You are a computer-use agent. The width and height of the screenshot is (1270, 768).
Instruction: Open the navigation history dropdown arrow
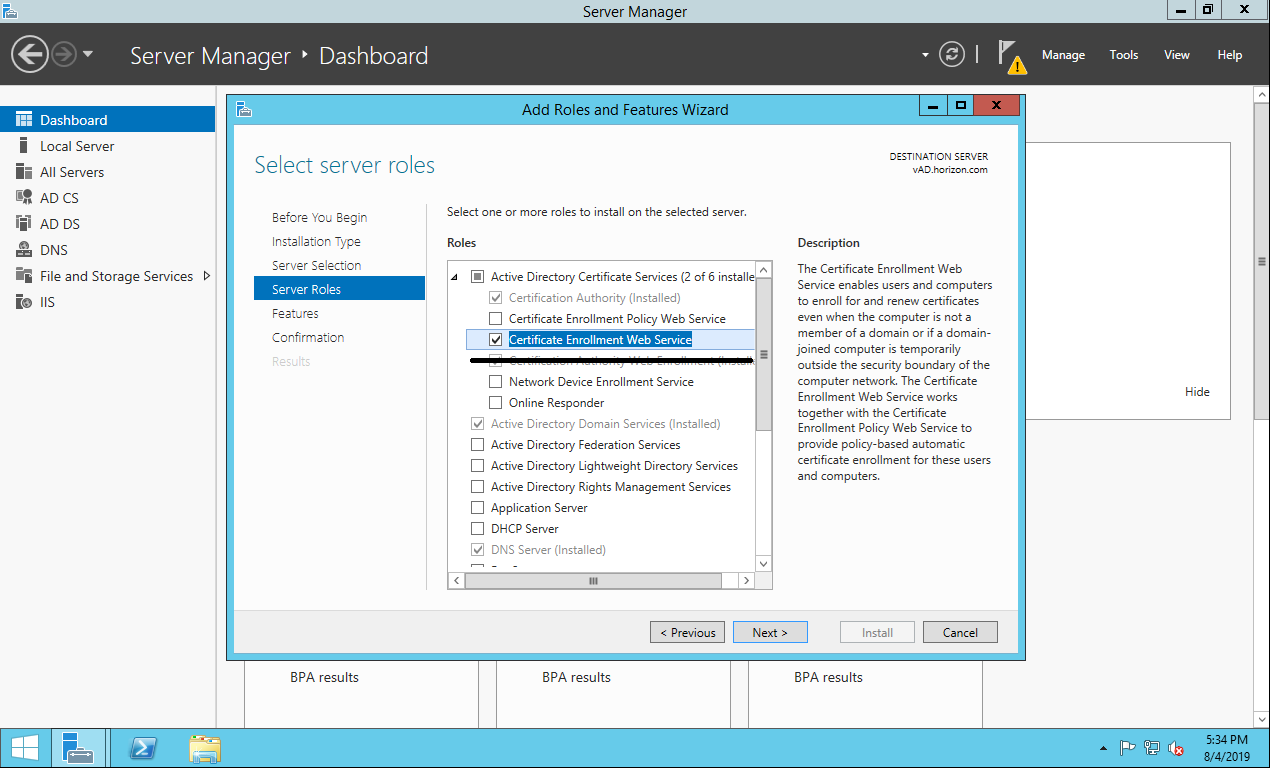[x=88, y=55]
